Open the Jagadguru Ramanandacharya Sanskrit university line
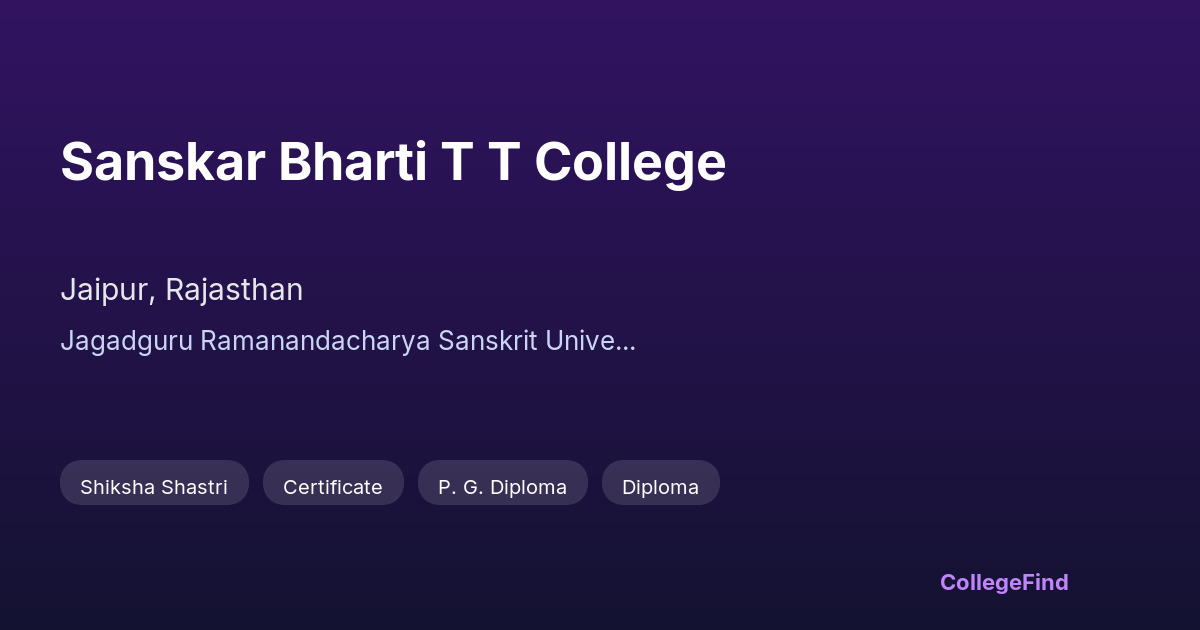Viewport: 1200px width, 630px height. (347, 341)
